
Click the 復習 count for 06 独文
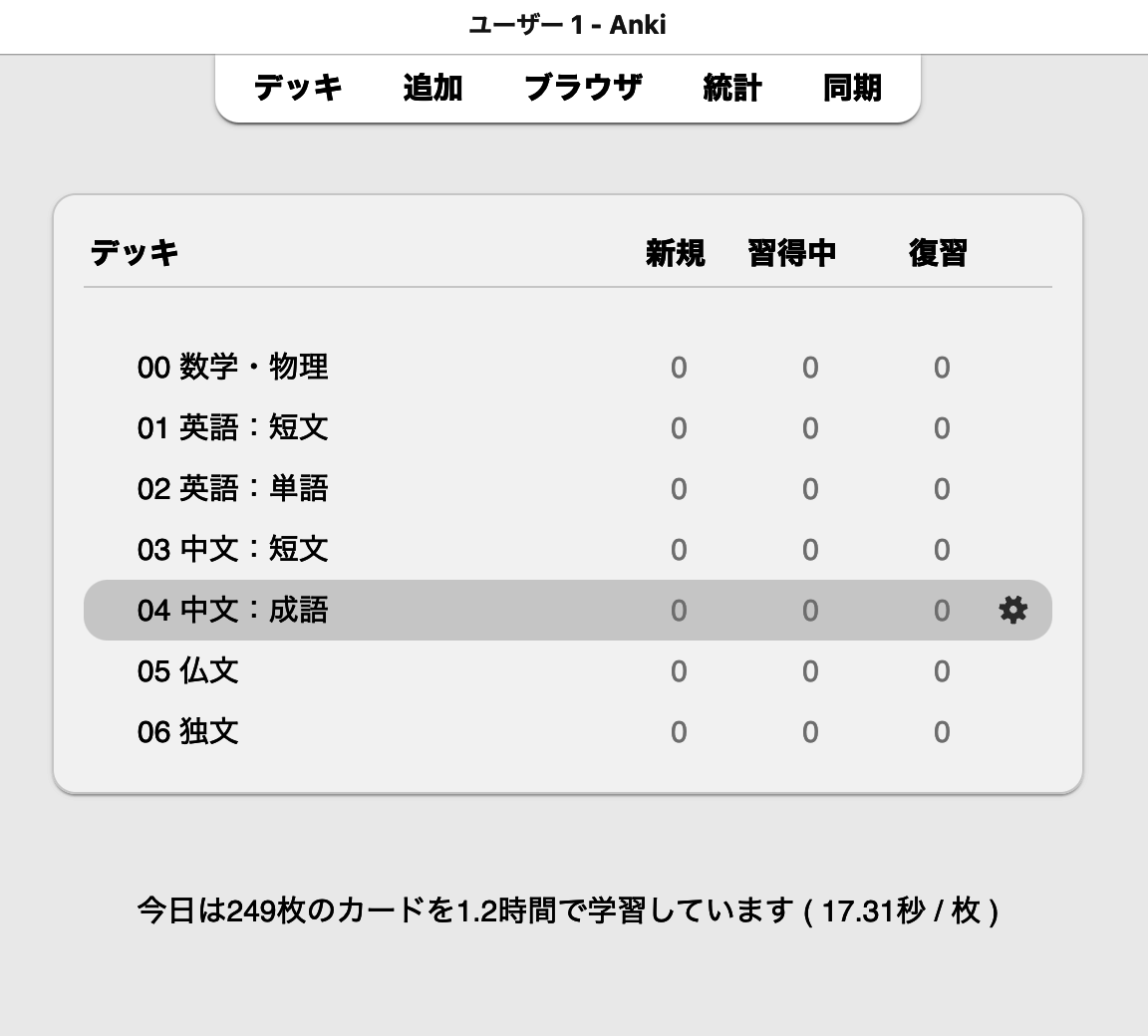pos(942,733)
